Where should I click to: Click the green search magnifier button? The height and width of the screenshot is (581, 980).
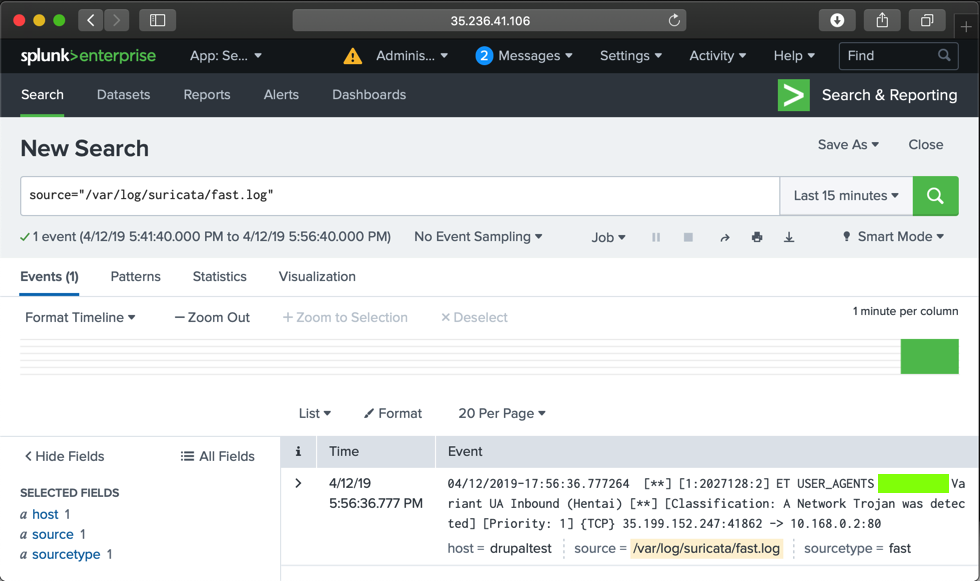point(935,196)
